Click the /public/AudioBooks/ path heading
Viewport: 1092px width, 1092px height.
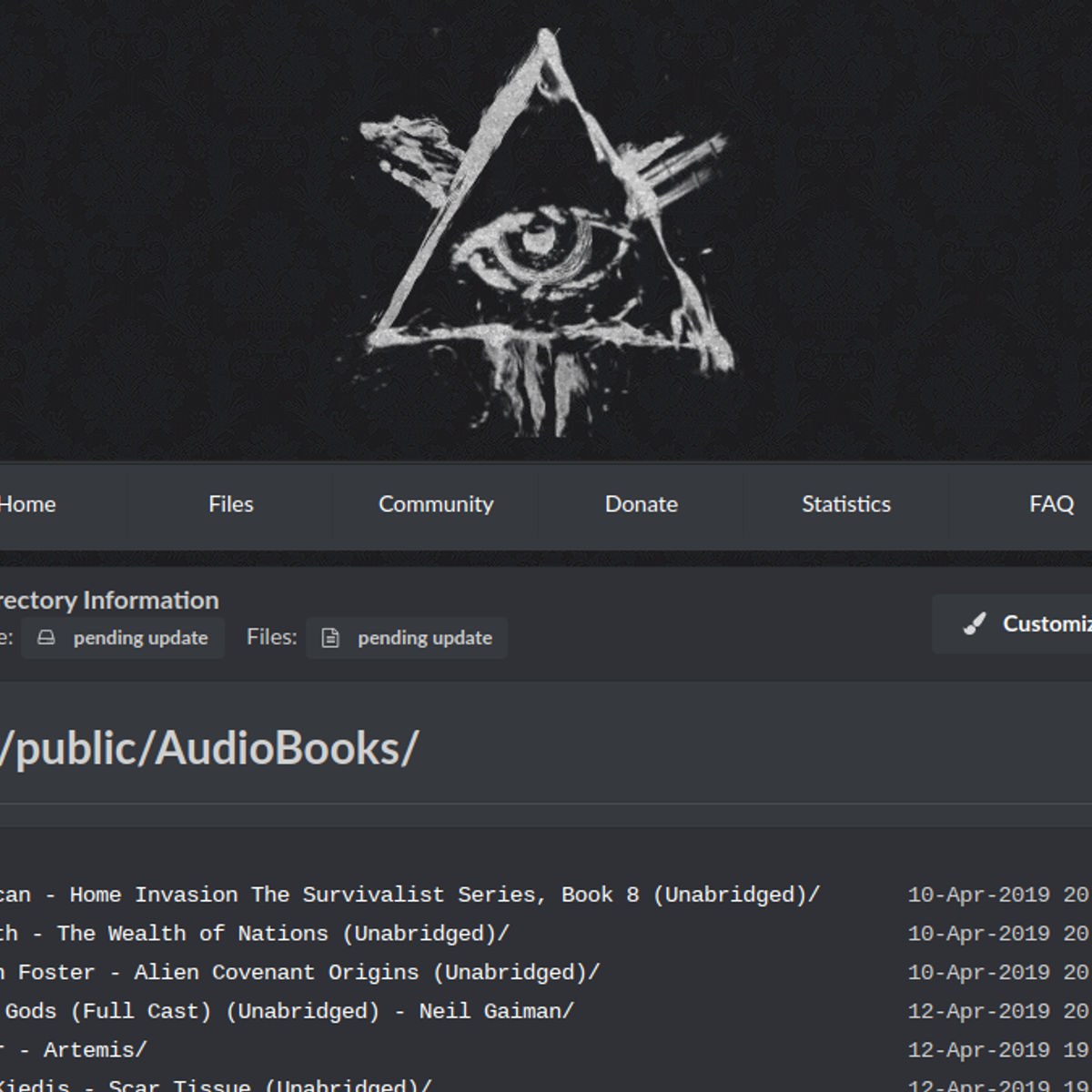(x=209, y=749)
